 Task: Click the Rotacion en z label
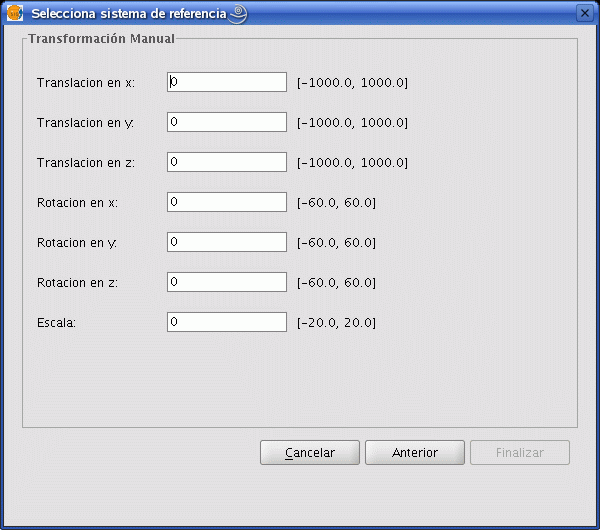click(x=77, y=283)
